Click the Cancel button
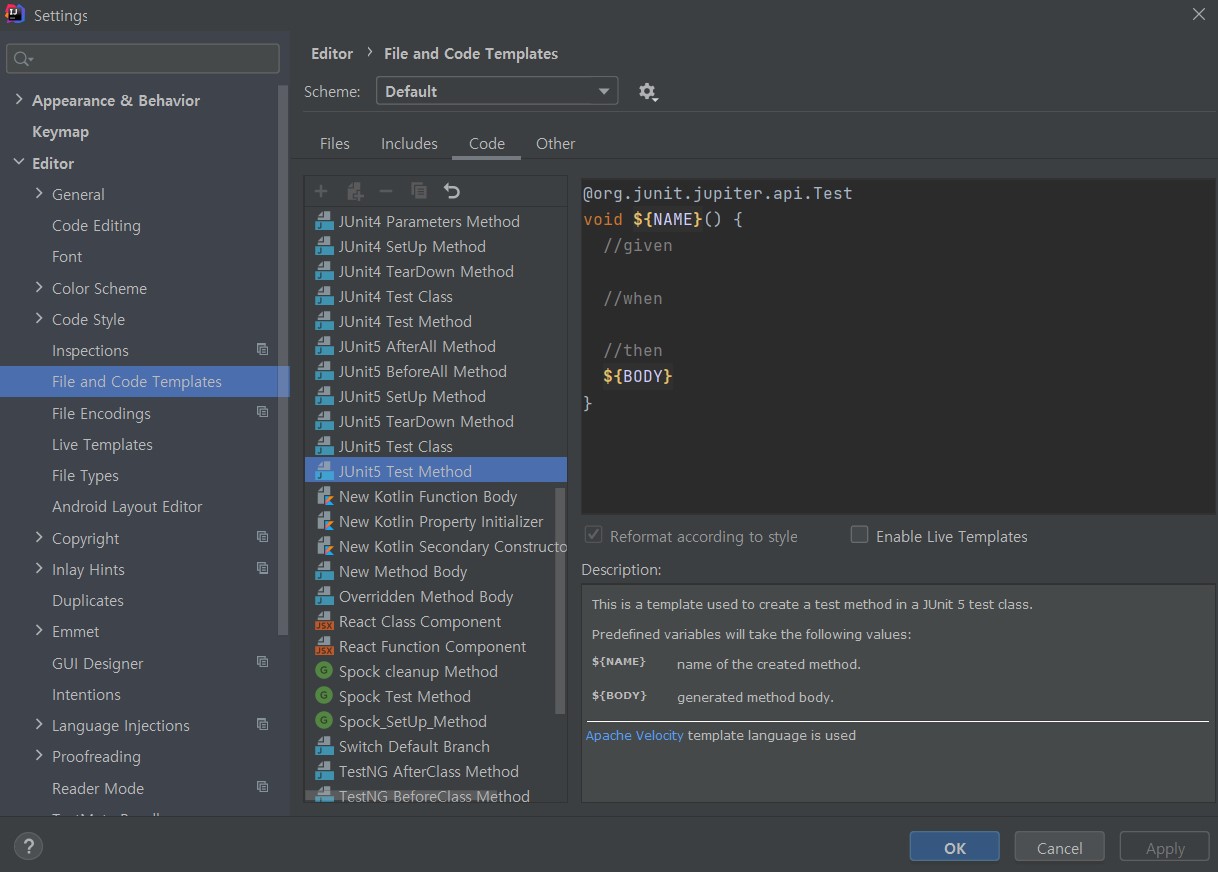Screen dimensions: 1218x872 [x=1060, y=847]
